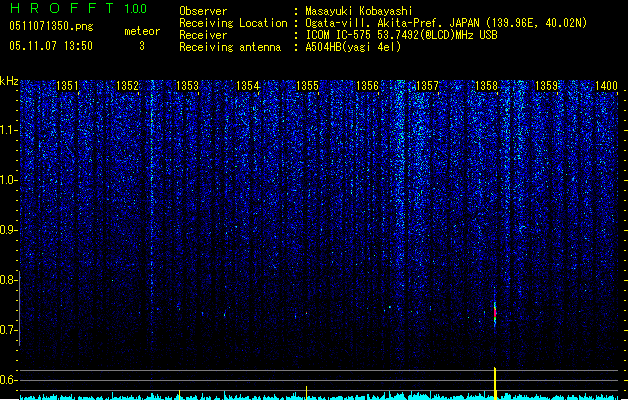629x400 pixels.
Task: Click the 1355 time marker
Action: [x=307, y=86]
